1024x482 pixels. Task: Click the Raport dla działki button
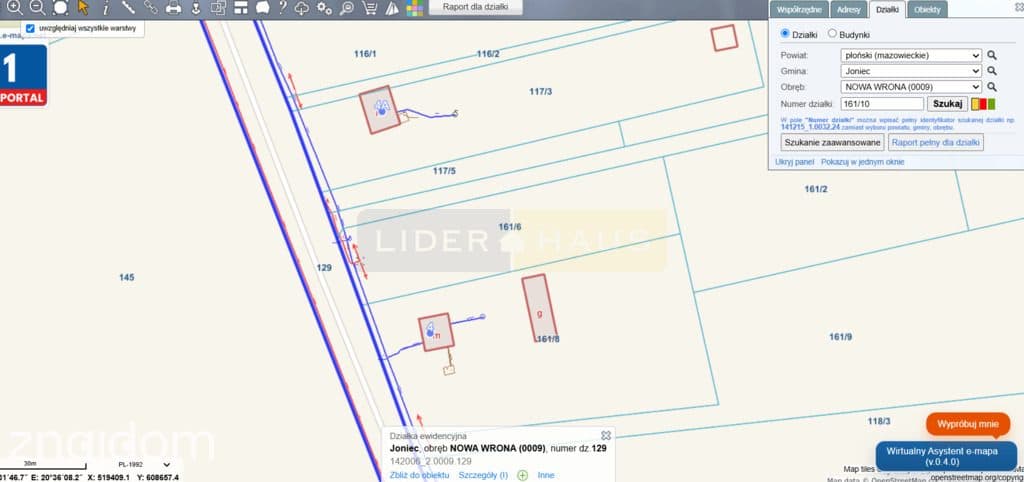click(x=477, y=7)
